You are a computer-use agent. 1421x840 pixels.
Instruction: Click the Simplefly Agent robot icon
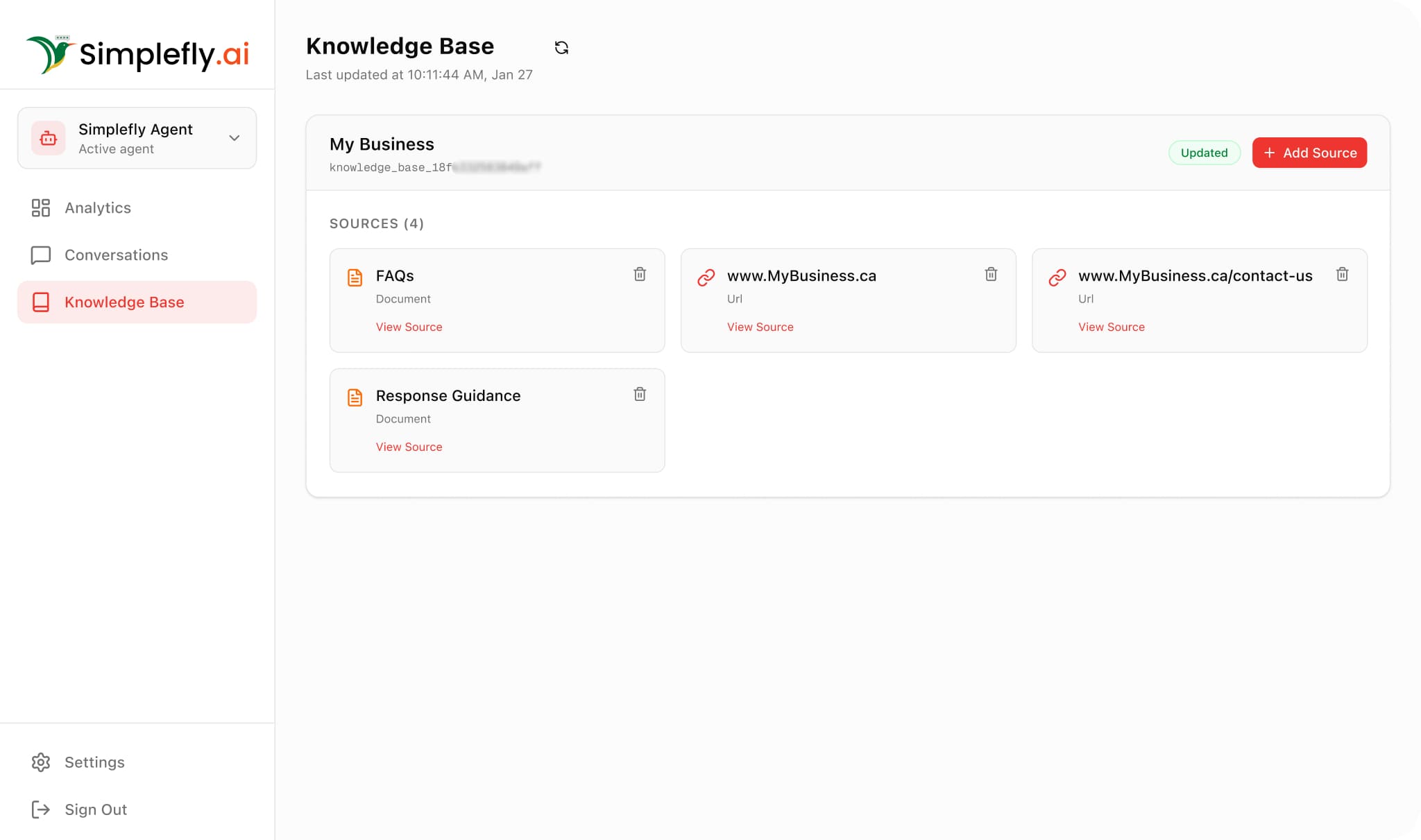pos(49,138)
